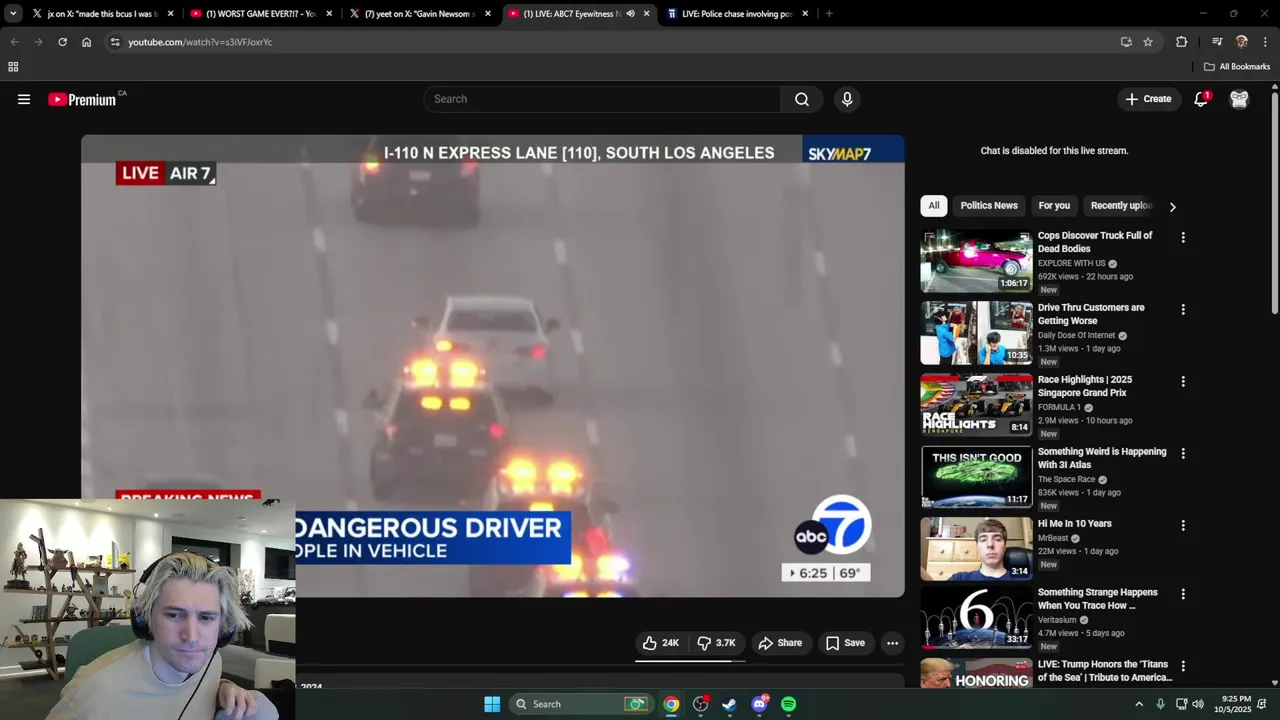
Task: Switch to 'Police chase involving' tab
Action: click(737, 14)
